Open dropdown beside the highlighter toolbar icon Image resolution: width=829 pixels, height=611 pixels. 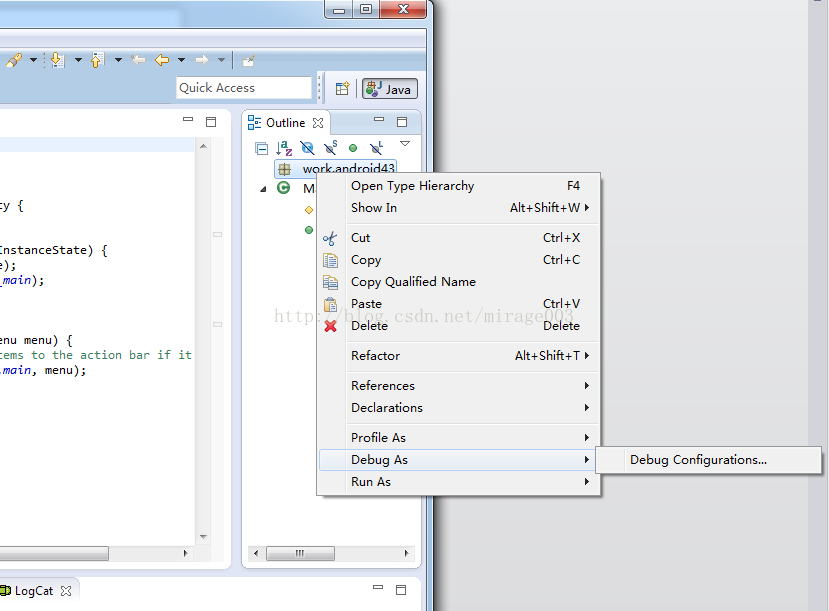tap(33, 60)
